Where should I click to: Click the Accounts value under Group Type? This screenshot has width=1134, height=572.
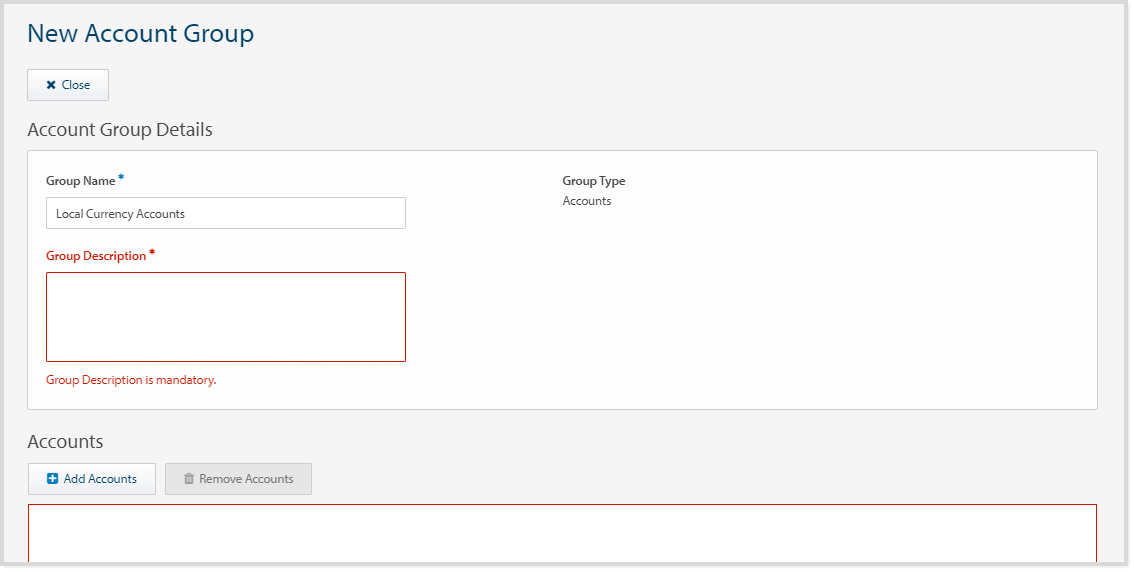pyautogui.click(x=587, y=201)
